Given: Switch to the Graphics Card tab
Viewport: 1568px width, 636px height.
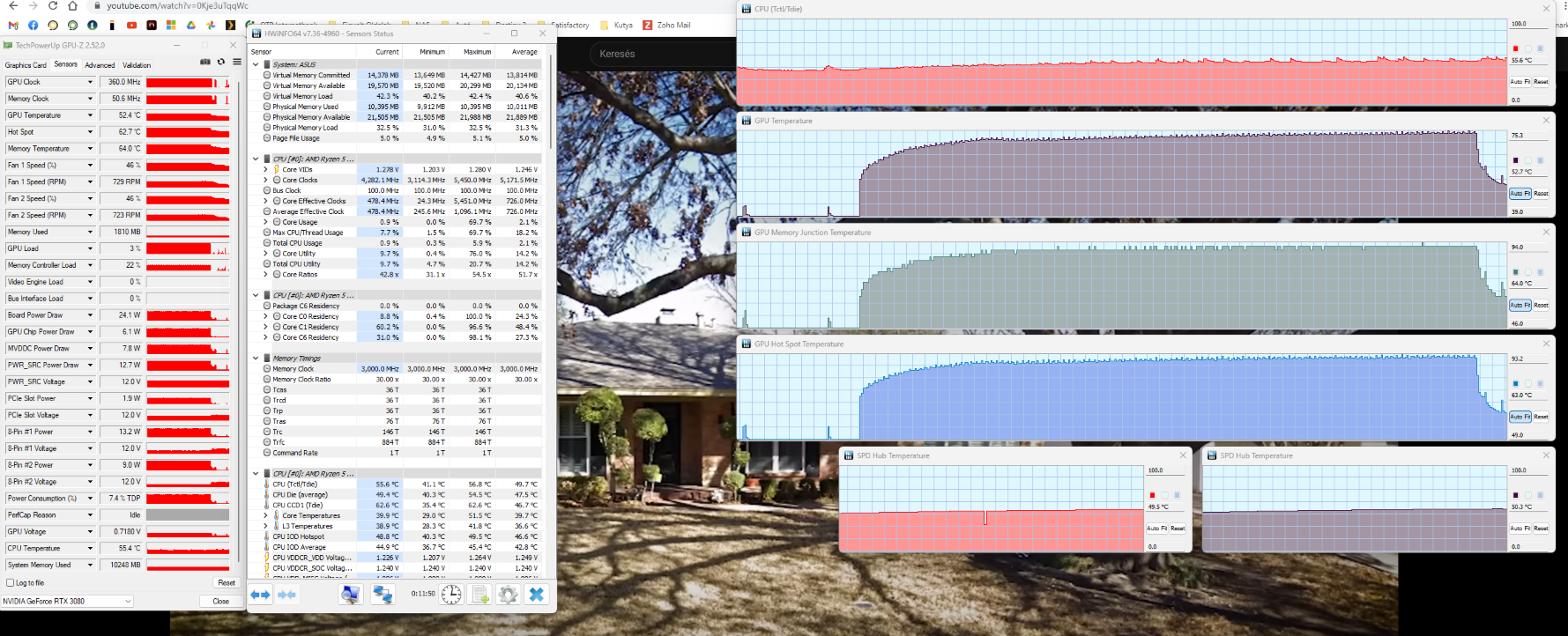Looking at the screenshot, I should (26, 65).
